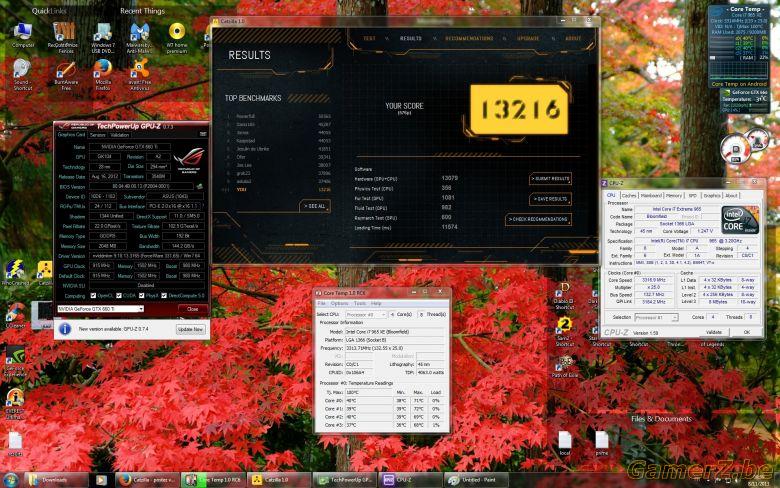The height and width of the screenshot is (488, 780).
Task: Open the Memory tab in CPU-Z
Action: click(674, 195)
